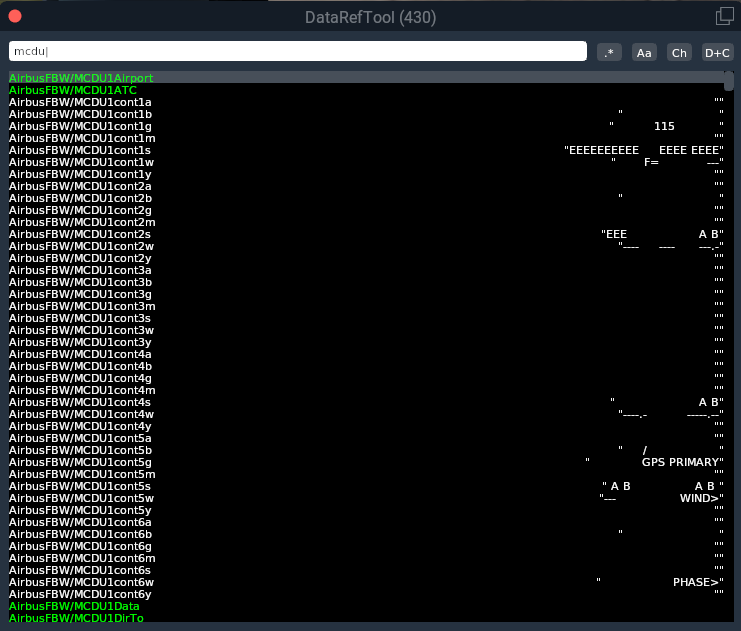This screenshot has height=631, width=741.
Task: Select AirbusFBW/MCDU1ATC command row
Action: pyautogui.click(x=366, y=90)
